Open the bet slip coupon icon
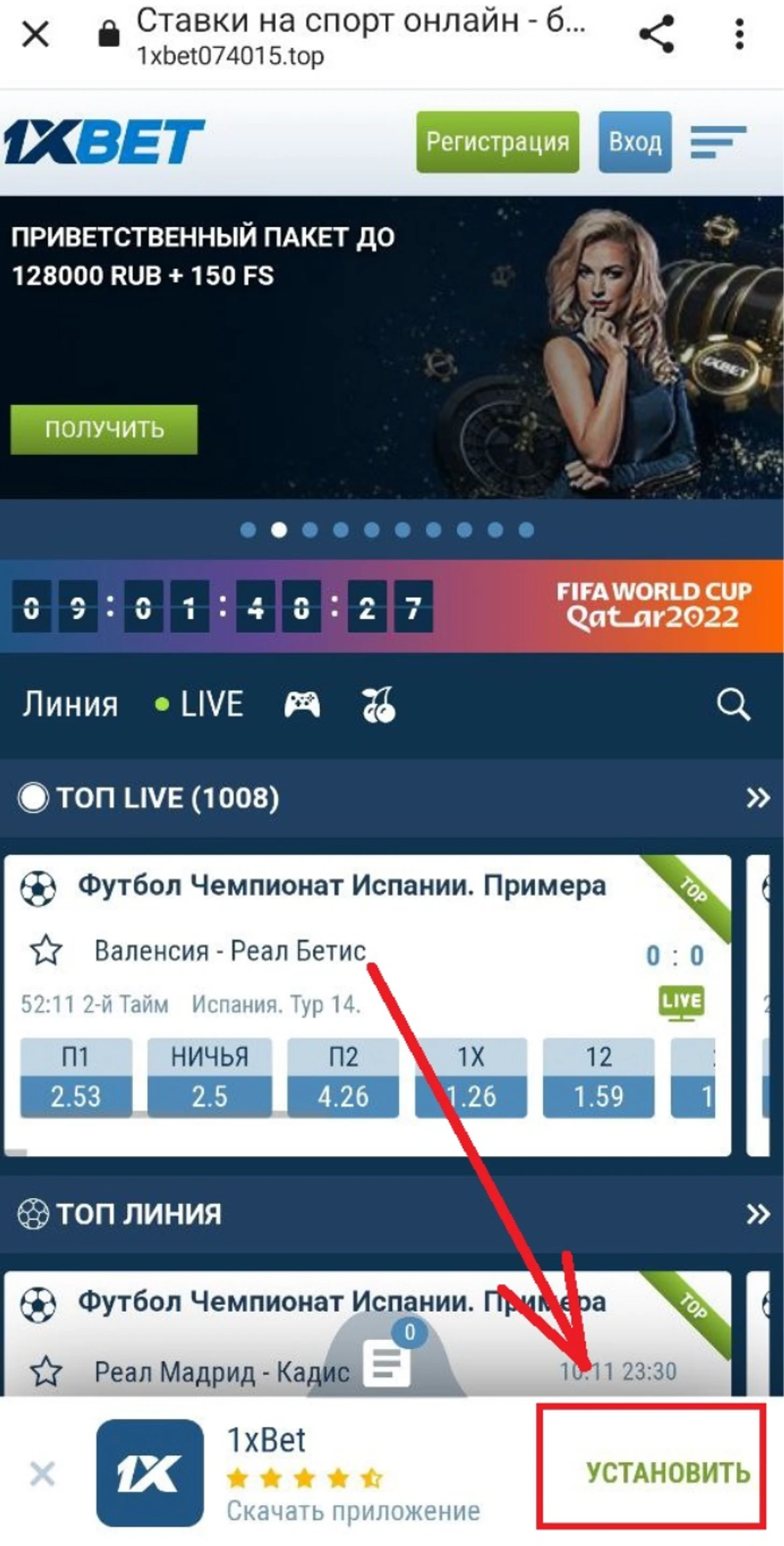 [x=387, y=1361]
